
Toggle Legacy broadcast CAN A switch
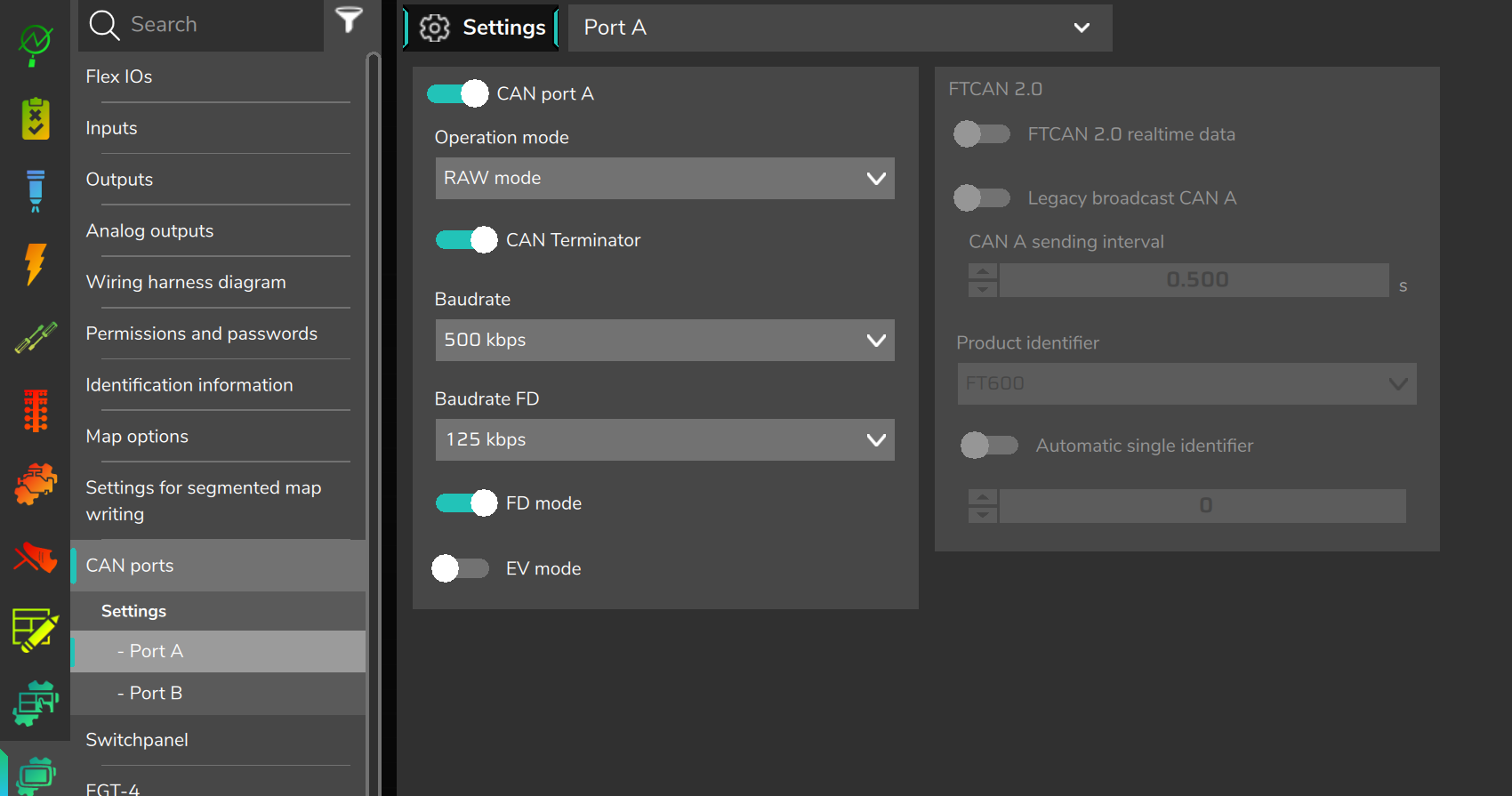982,197
